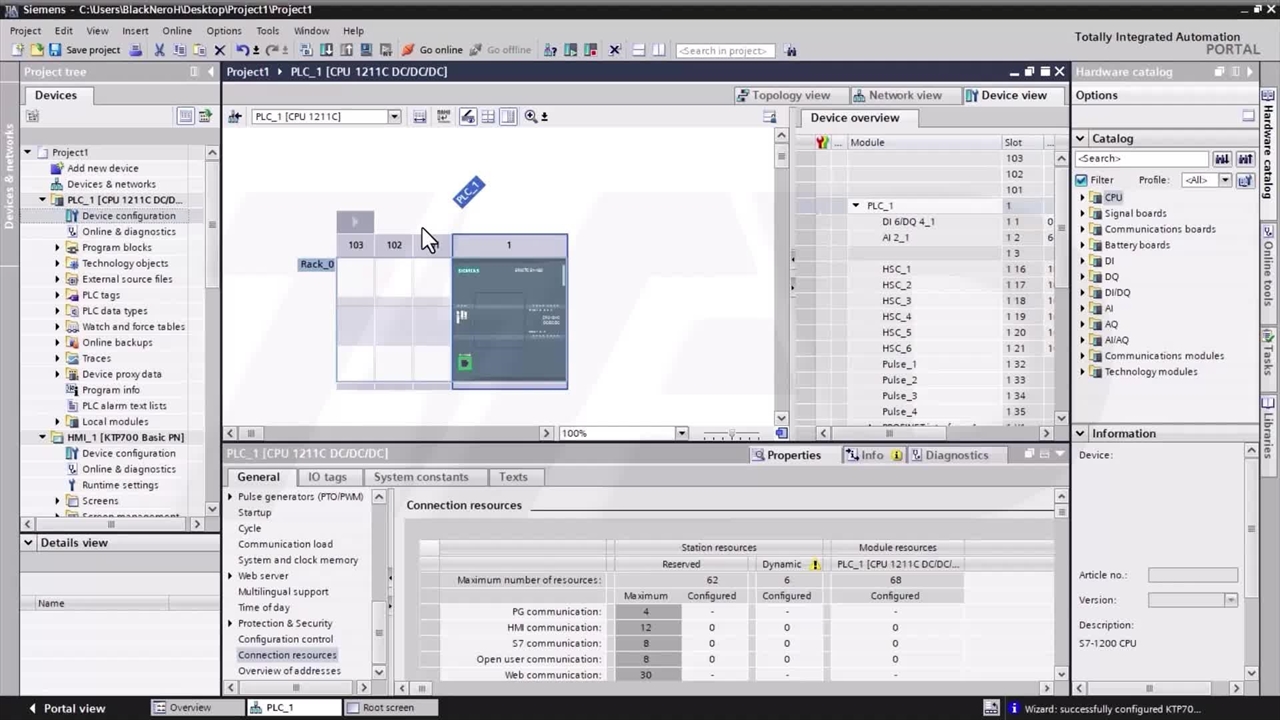Open the Profile dropdown in catalog
1280x720 pixels.
click(1224, 180)
